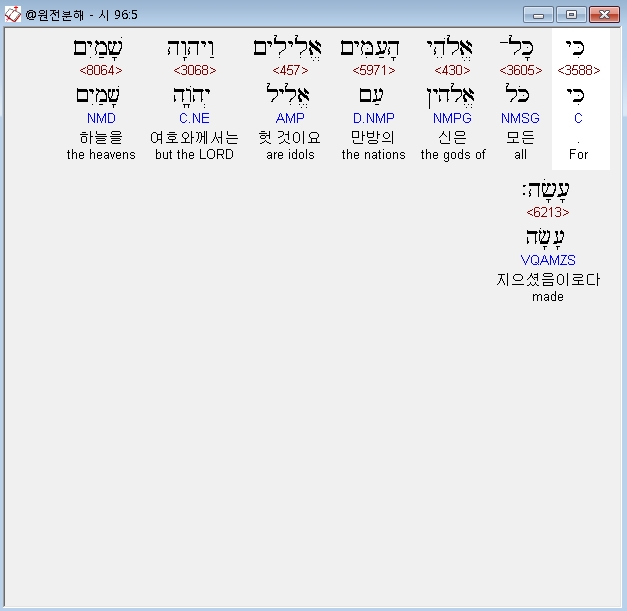Click the English gloss 'the heavens'
This screenshot has height=611, width=627.
(x=101, y=155)
